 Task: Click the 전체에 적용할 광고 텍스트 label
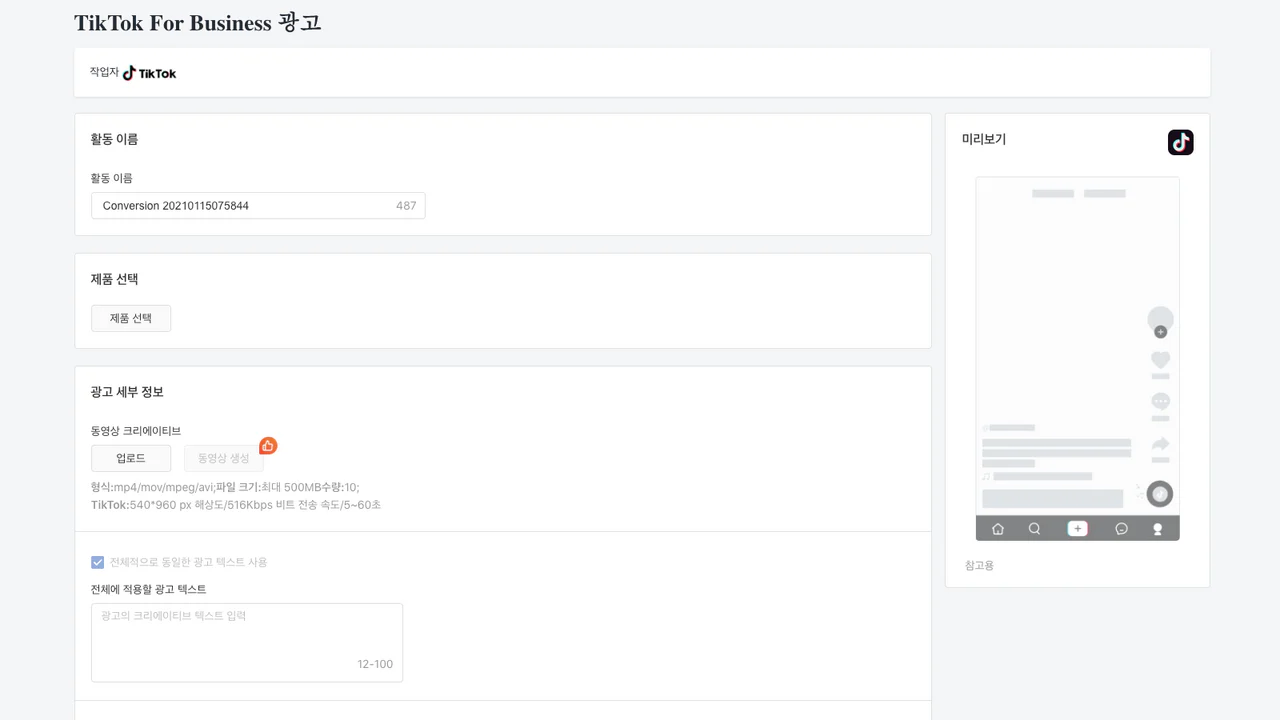pos(149,589)
